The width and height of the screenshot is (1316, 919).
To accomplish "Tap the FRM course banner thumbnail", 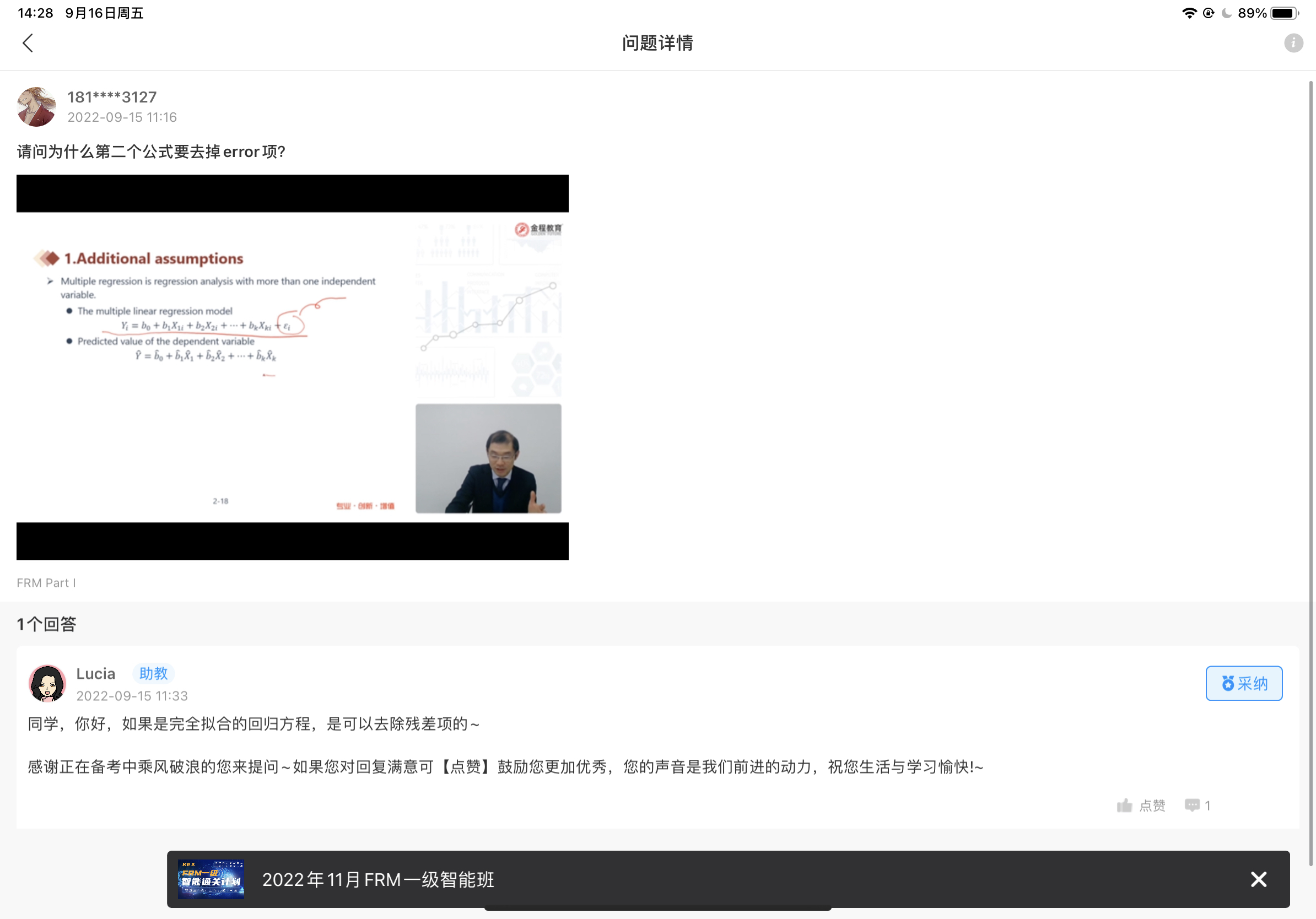I will [211, 879].
